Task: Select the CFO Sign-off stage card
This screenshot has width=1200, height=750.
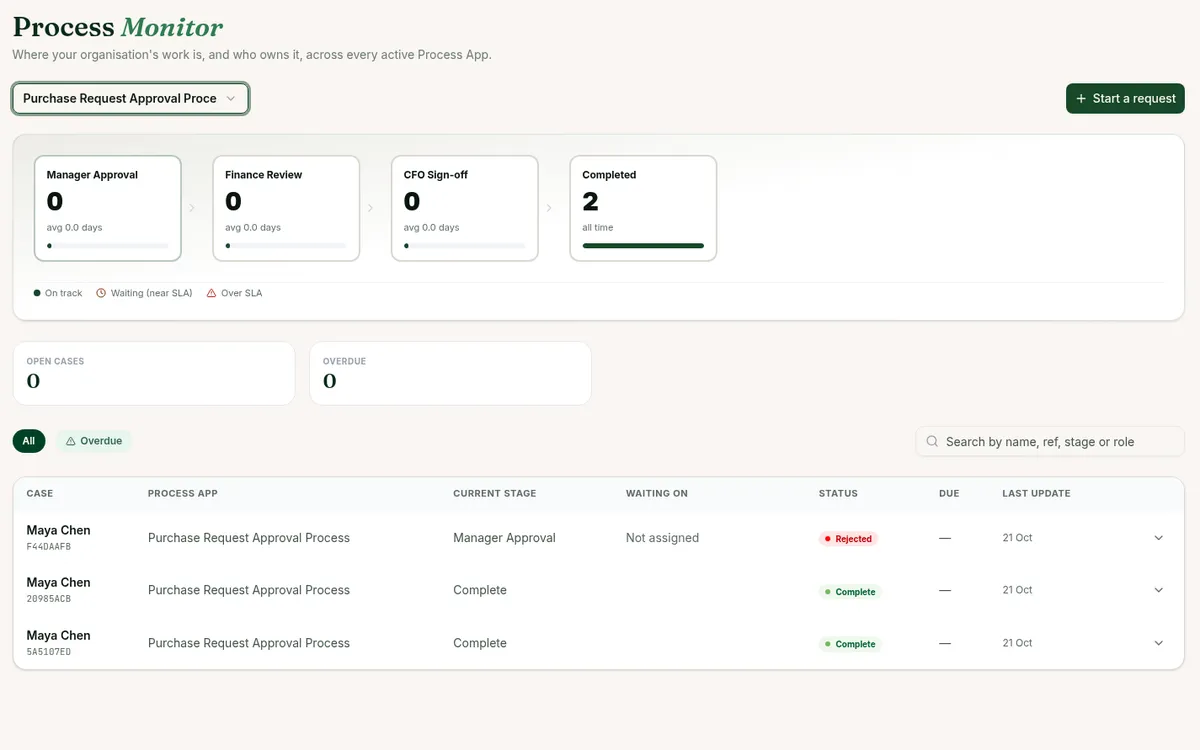Action: [x=465, y=208]
